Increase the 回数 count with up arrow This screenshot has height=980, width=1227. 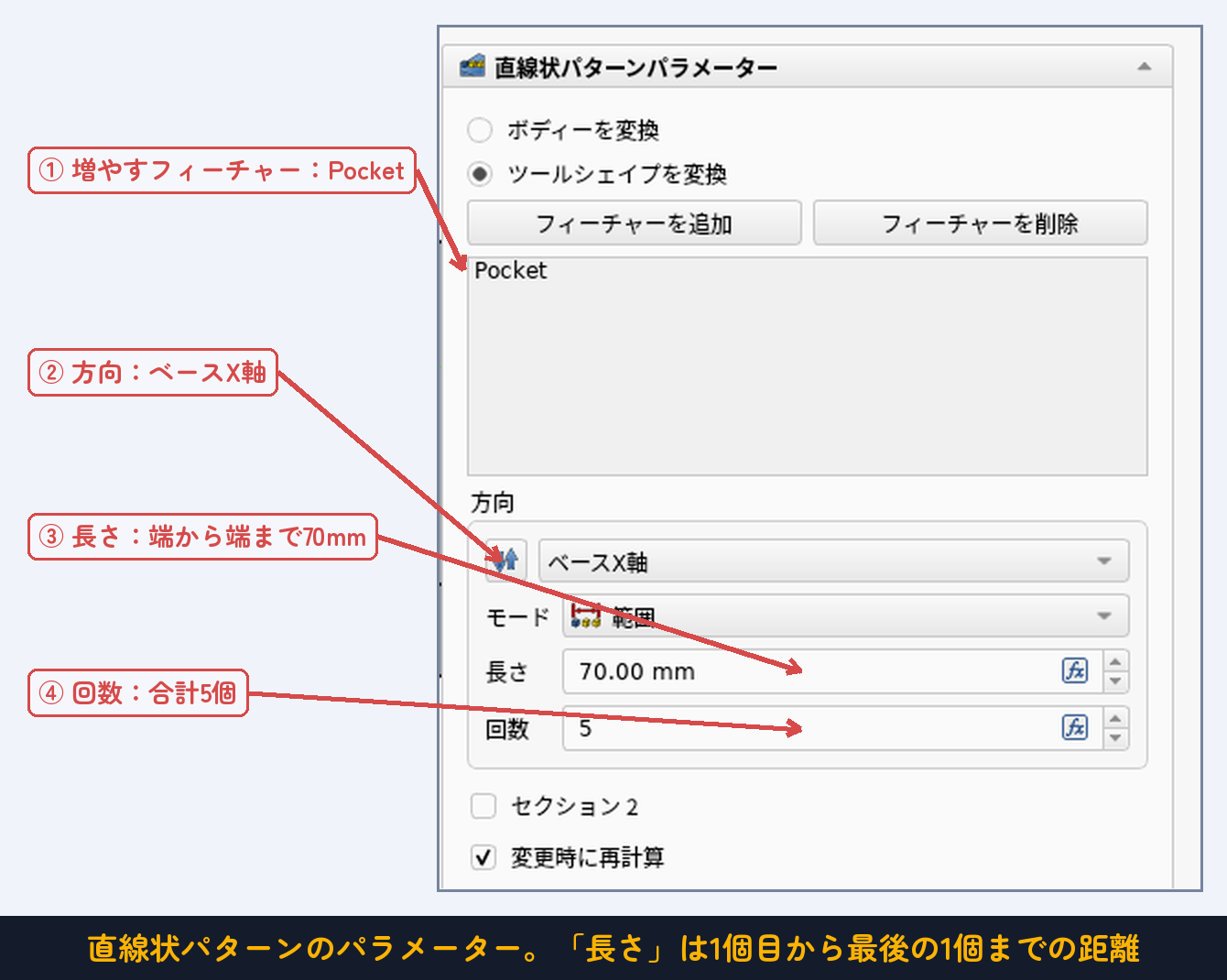coord(1115,718)
